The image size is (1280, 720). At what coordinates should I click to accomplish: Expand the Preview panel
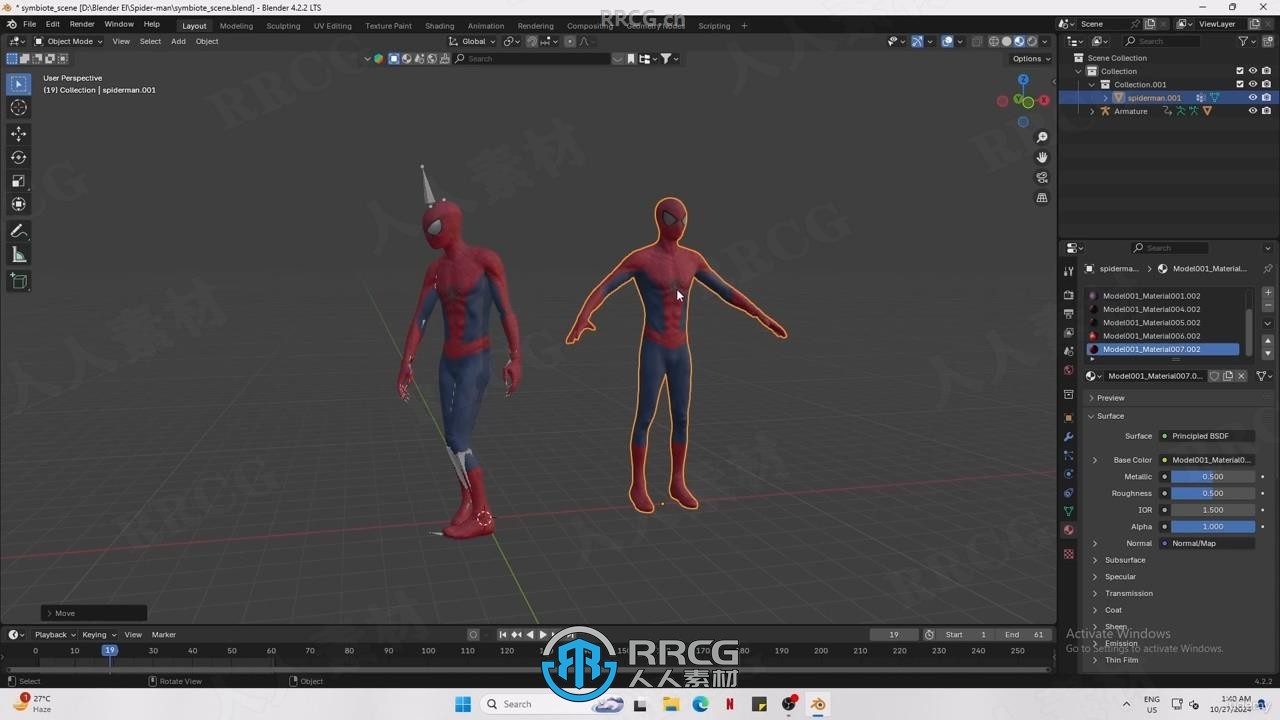pos(1110,398)
